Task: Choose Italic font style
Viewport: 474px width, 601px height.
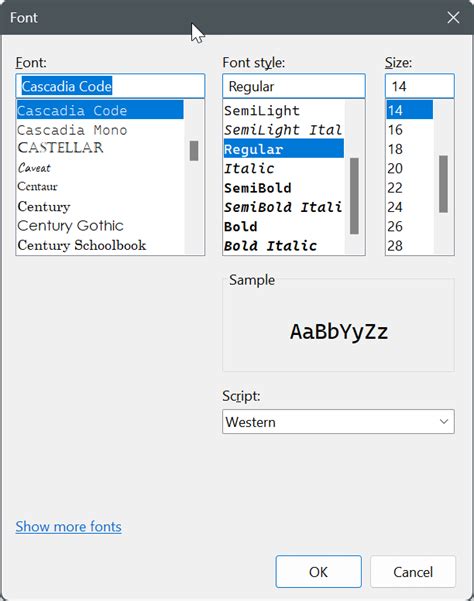Action: coord(284,168)
